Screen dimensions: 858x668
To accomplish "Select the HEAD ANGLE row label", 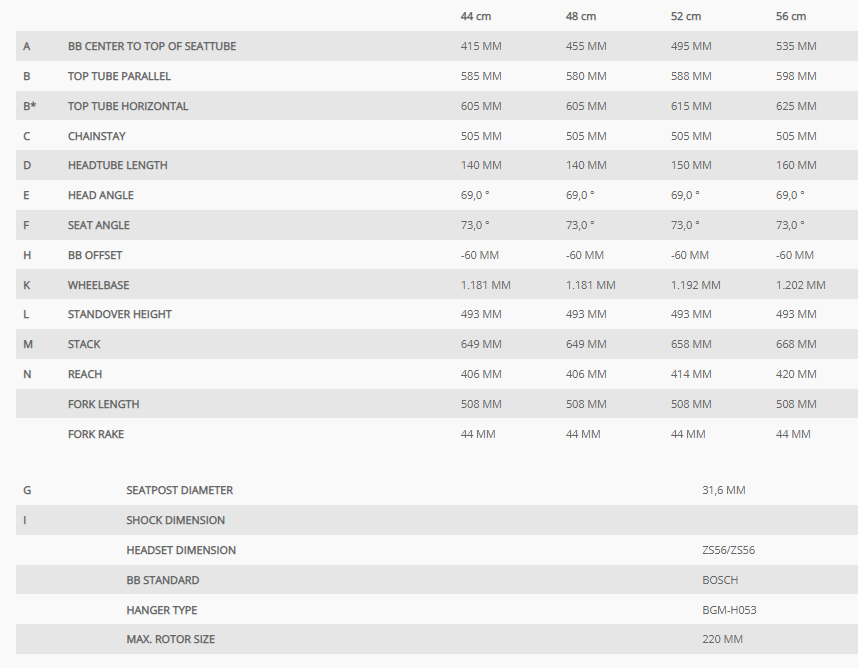I will click(101, 195).
